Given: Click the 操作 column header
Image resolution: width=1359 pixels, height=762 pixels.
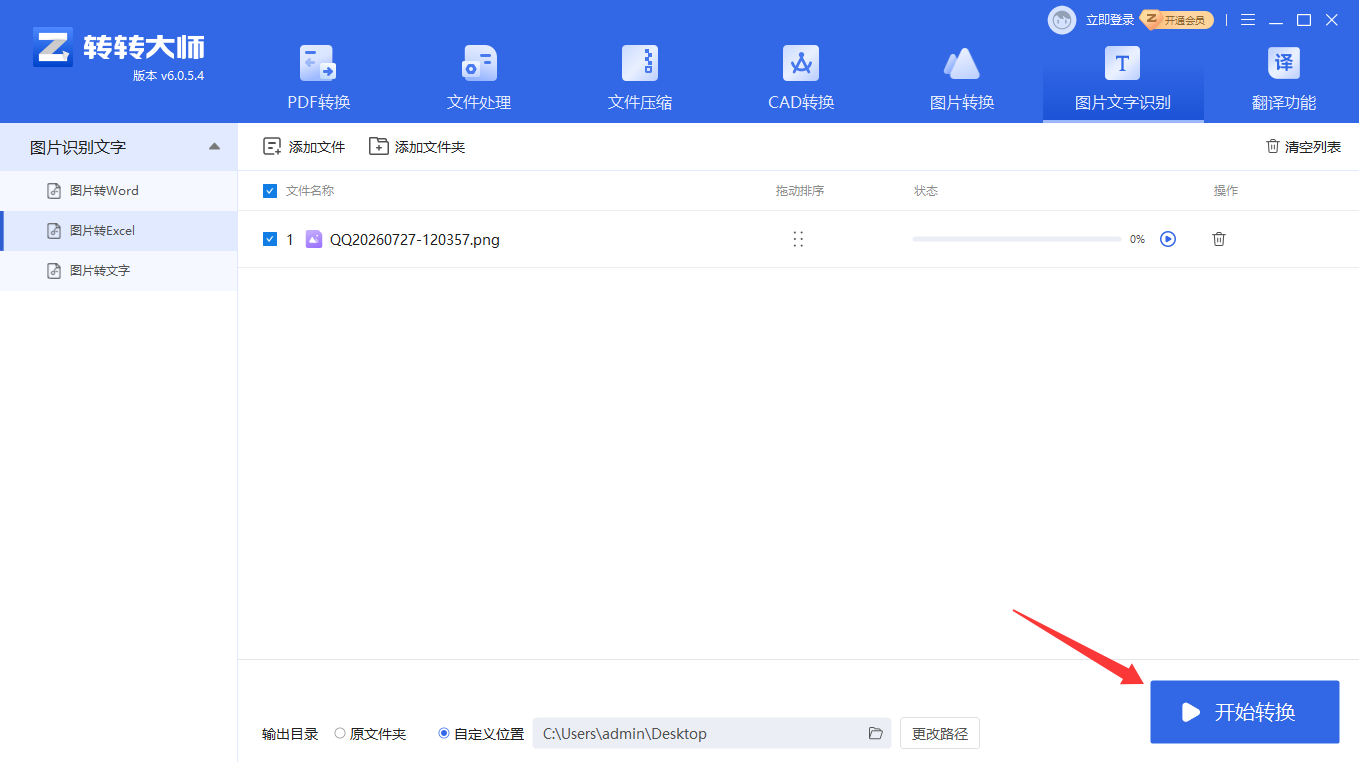Looking at the screenshot, I should click(x=1226, y=191).
